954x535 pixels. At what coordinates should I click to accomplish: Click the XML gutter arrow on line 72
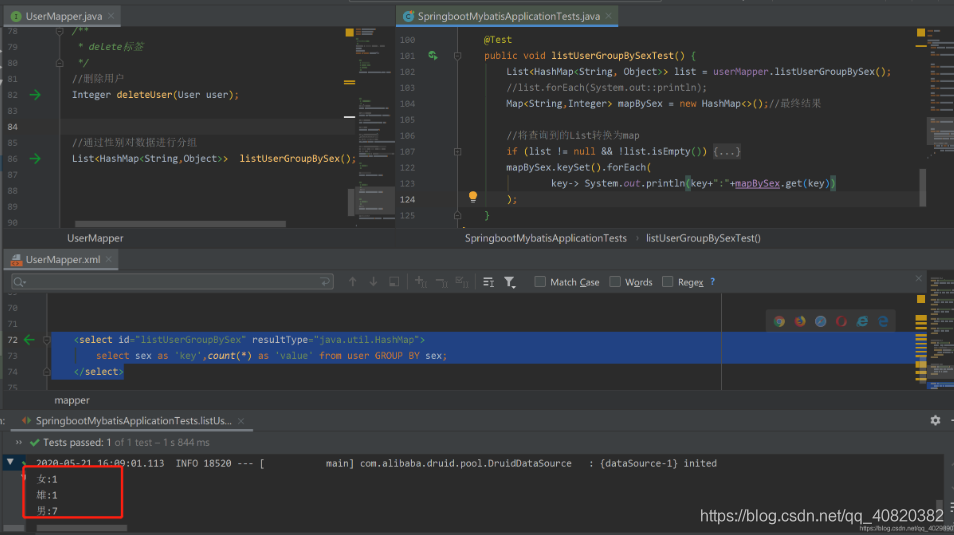click(x=29, y=340)
